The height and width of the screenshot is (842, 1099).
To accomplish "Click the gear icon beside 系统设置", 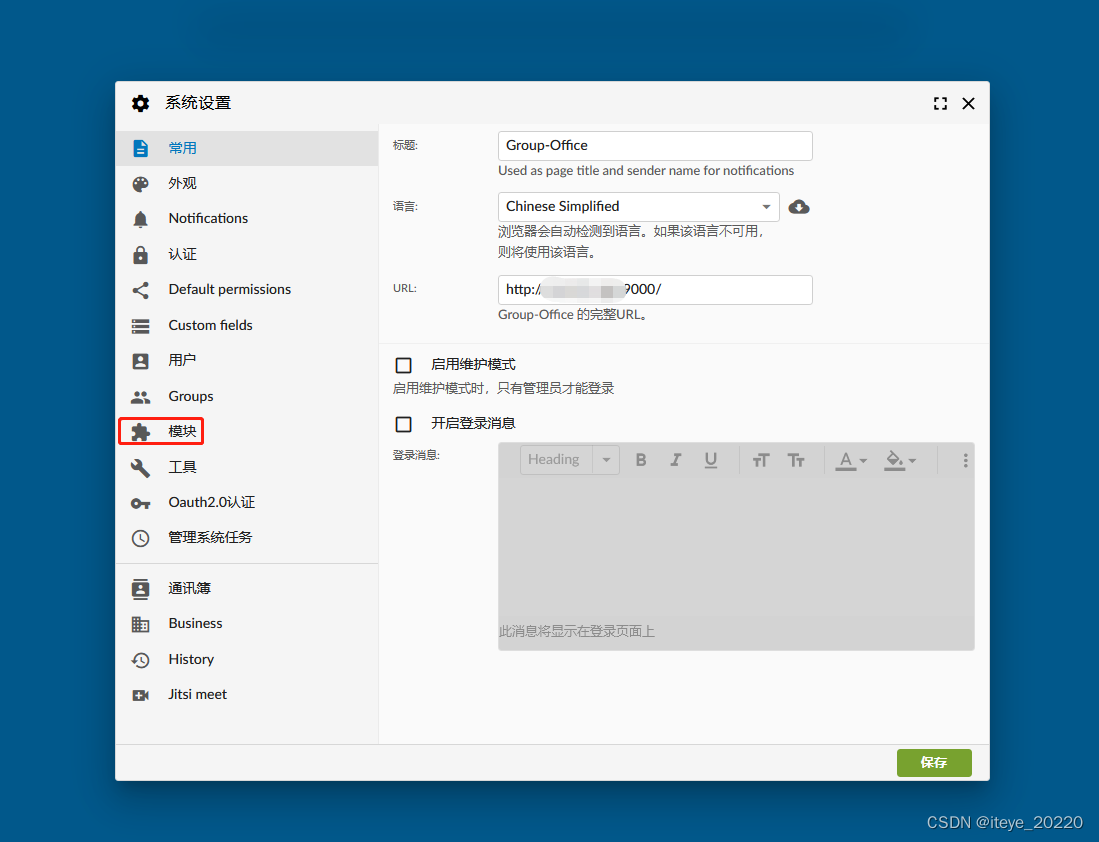I will coord(140,104).
